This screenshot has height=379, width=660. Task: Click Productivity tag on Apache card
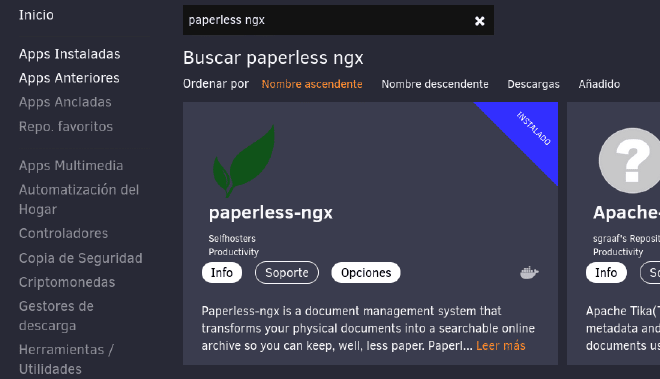click(x=618, y=252)
